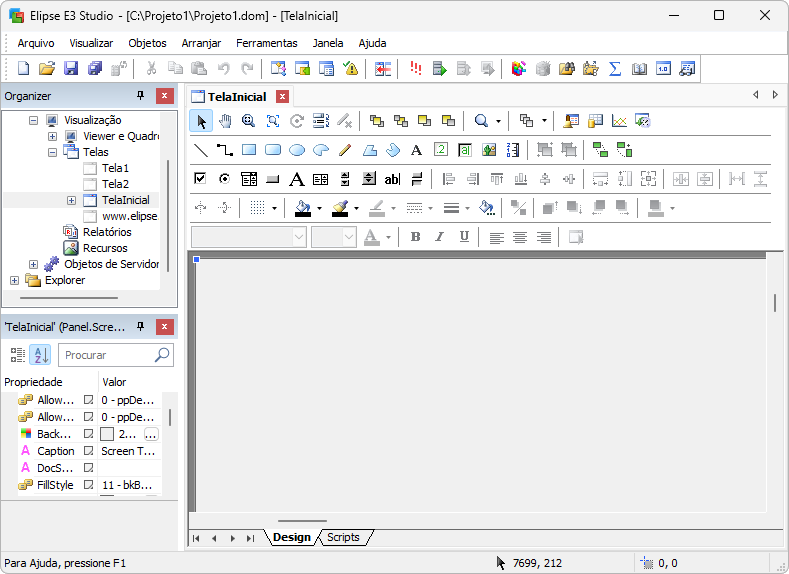Click the Open folder toolbar icon
Viewport: 789px width, 574px height.
coord(47,69)
